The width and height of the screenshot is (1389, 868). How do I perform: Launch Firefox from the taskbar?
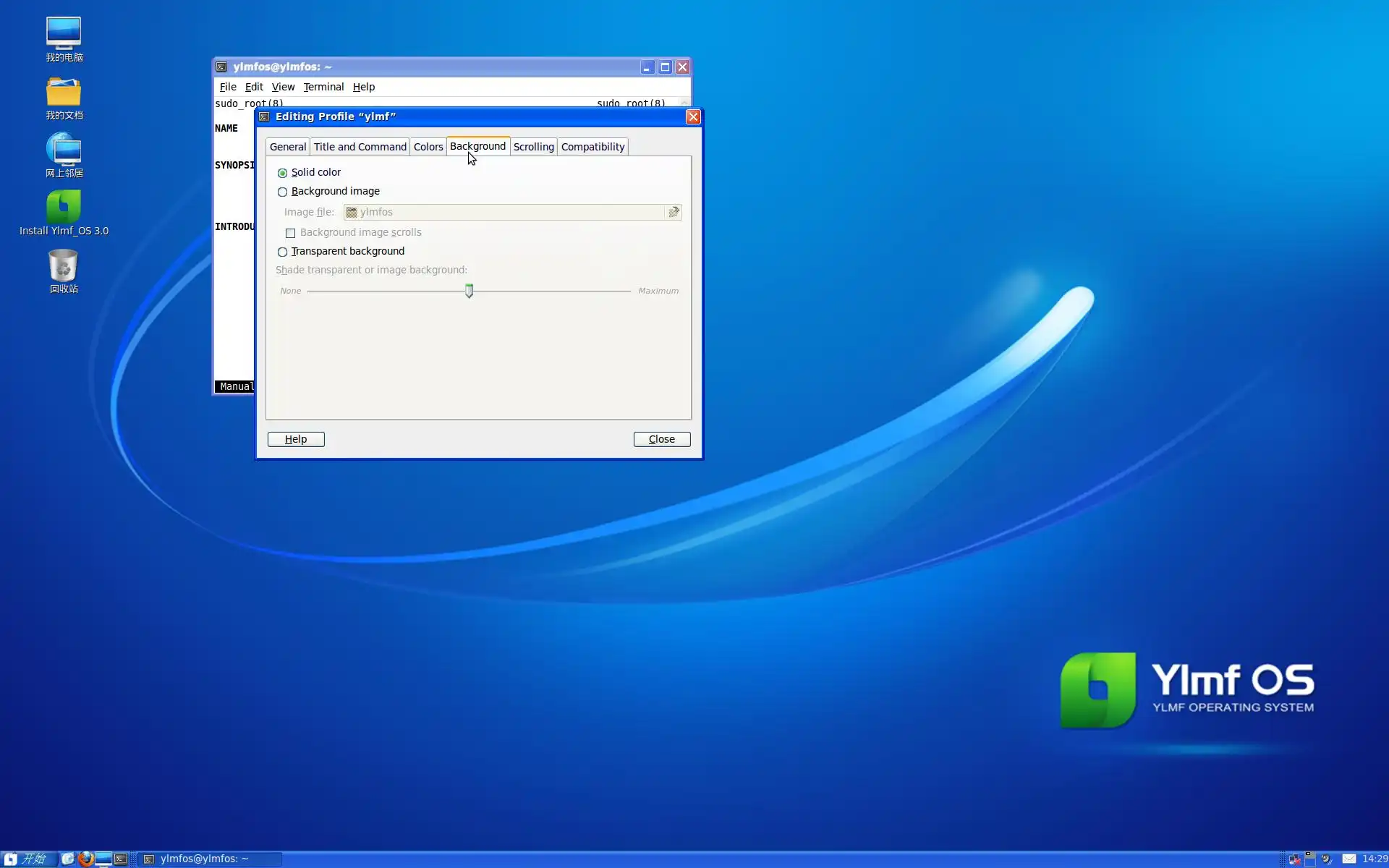click(x=86, y=859)
